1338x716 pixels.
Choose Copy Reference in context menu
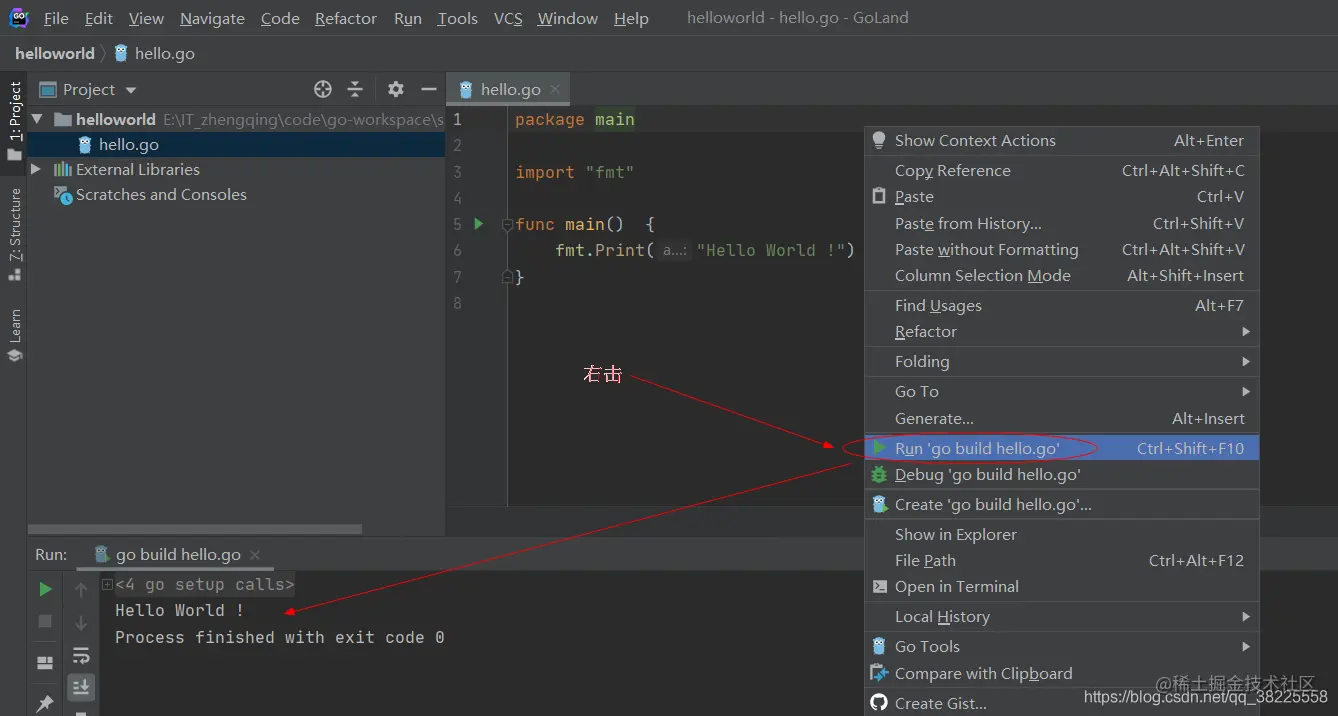point(1061,170)
